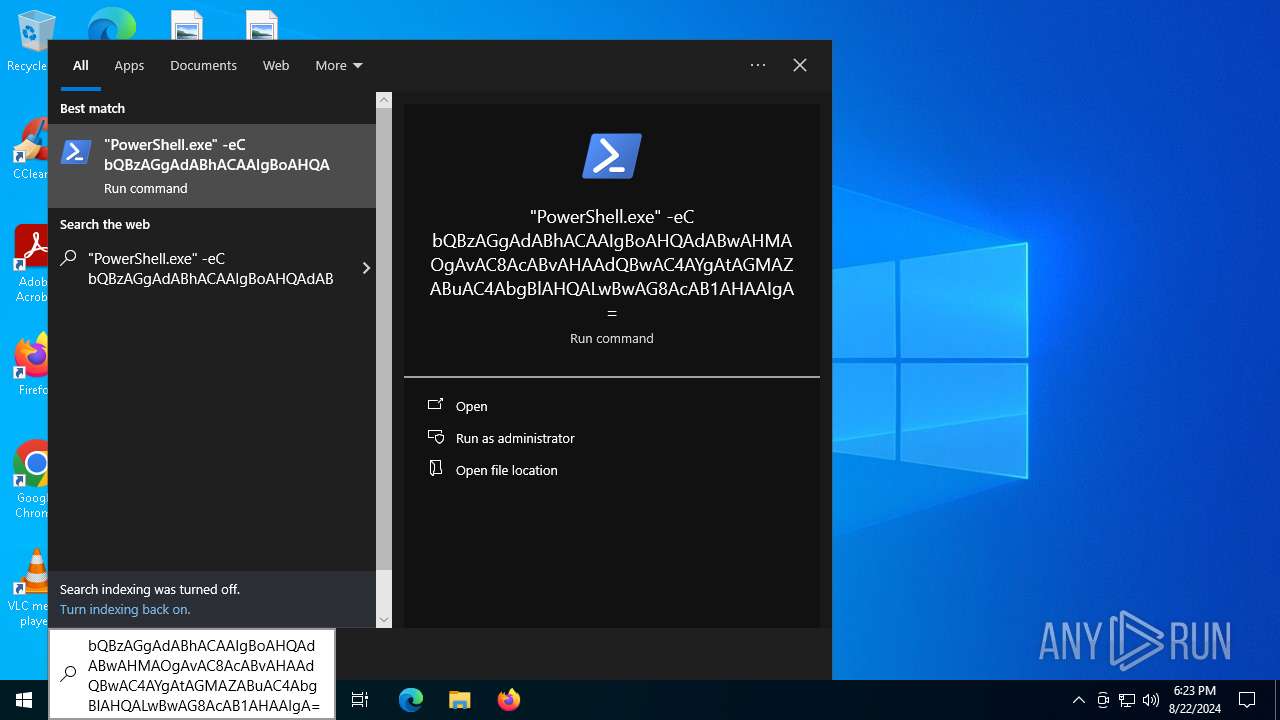Click the PowerShell icon in the Best match result
1280x720 pixels.
point(76,152)
